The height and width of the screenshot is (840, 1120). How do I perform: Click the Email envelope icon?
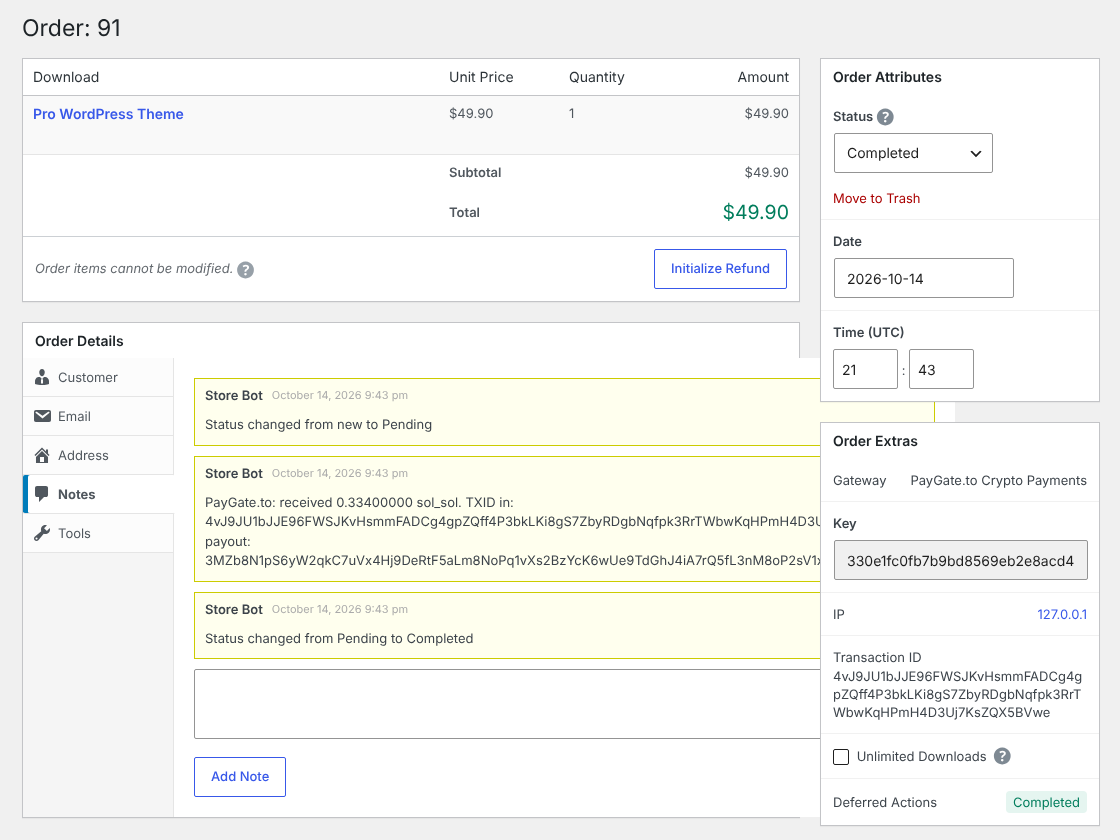click(42, 416)
